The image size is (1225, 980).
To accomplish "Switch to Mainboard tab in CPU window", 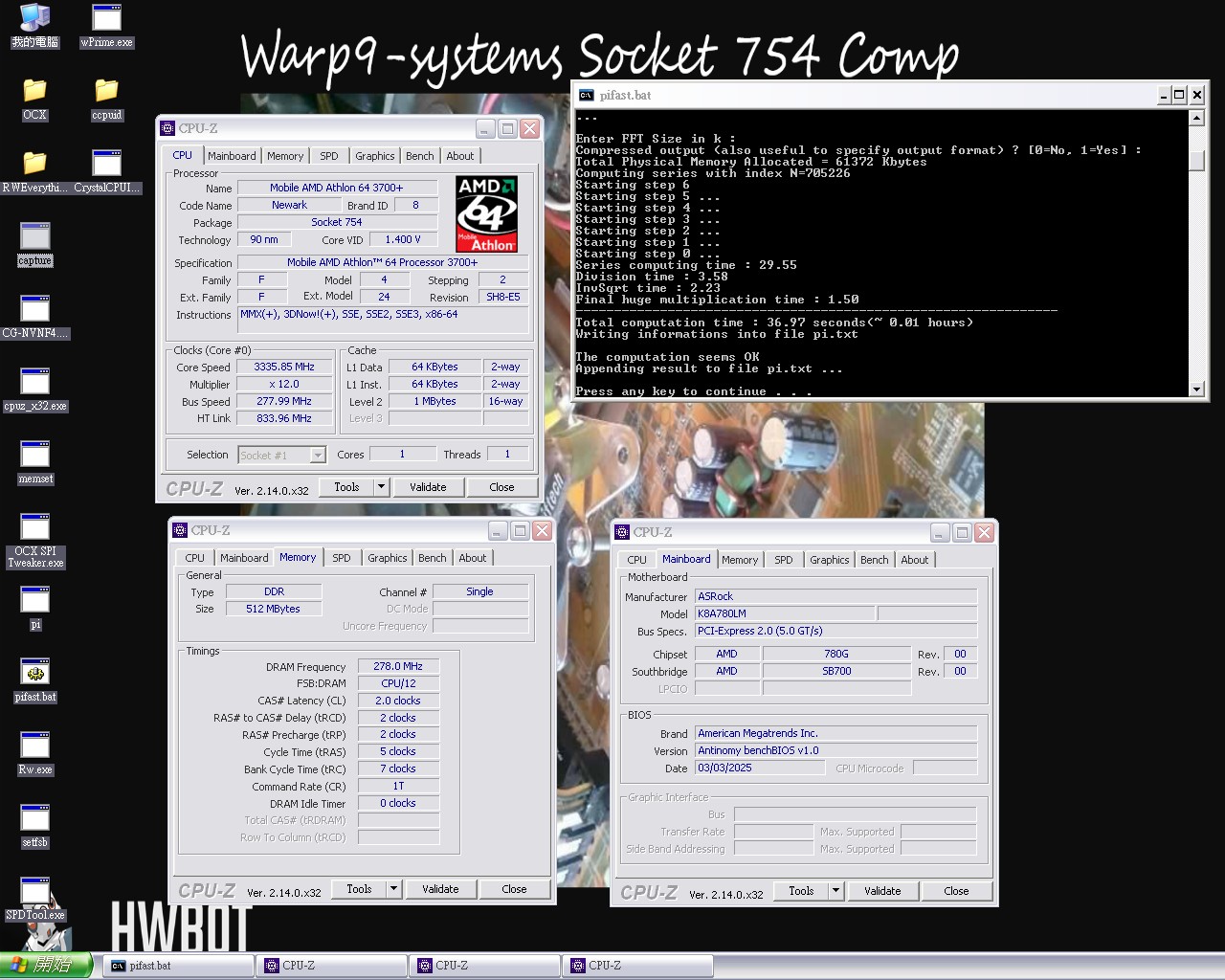I will (x=232, y=156).
